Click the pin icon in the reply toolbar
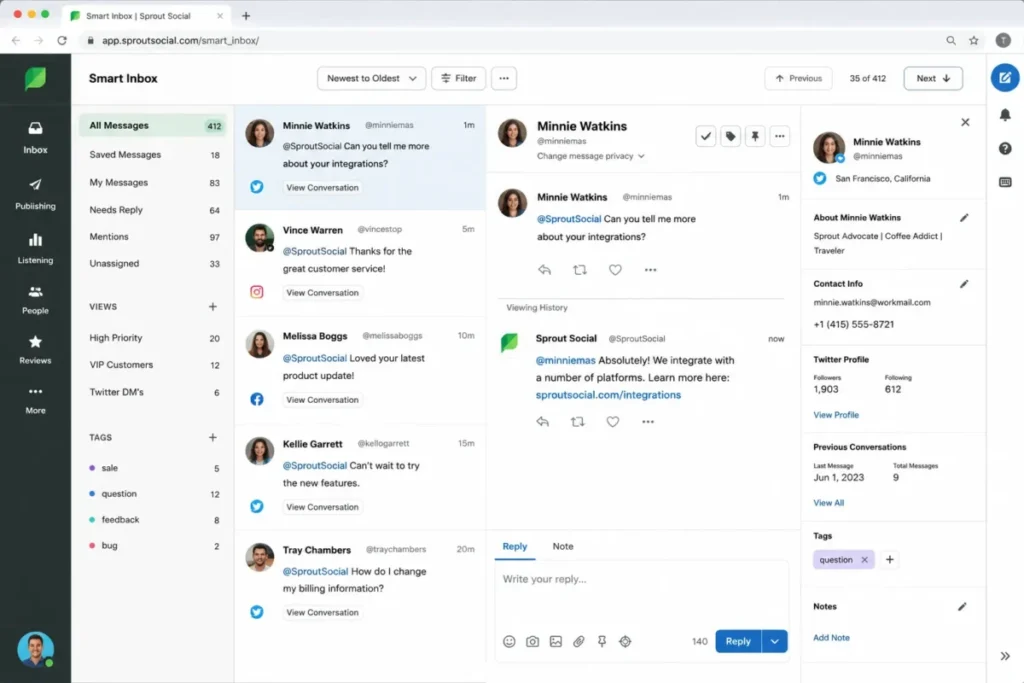The image size is (1024, 683). (602, 641)
